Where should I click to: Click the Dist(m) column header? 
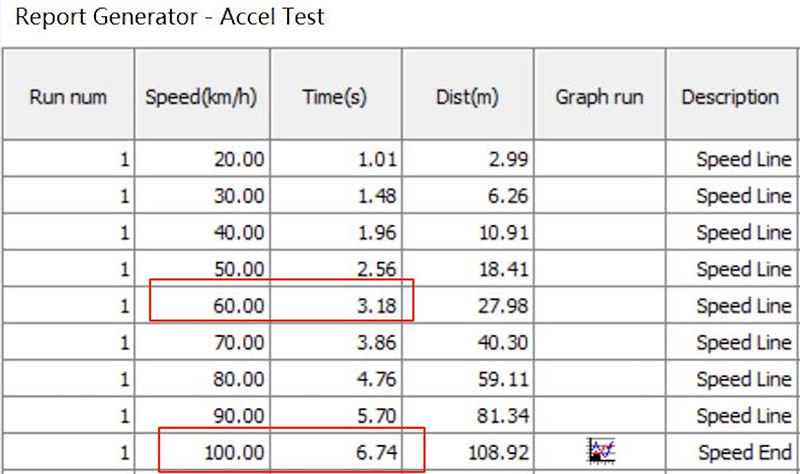[468, 94]
